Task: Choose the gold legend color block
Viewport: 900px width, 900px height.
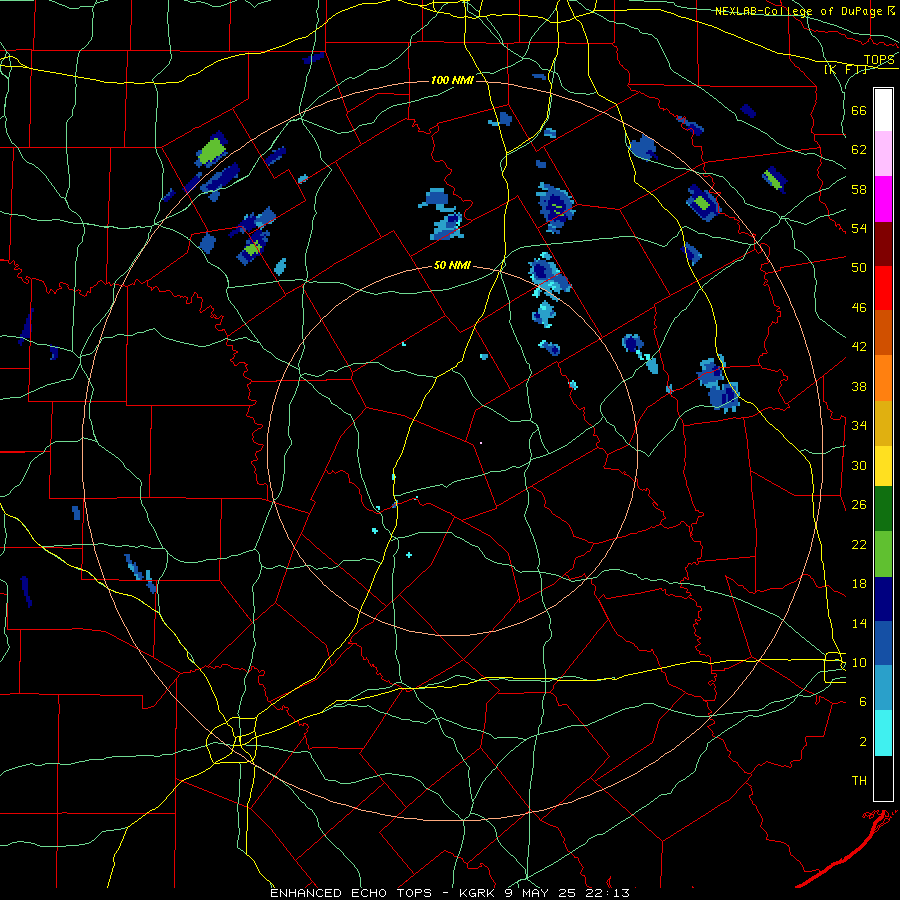Action: click(x=883, y=423)
